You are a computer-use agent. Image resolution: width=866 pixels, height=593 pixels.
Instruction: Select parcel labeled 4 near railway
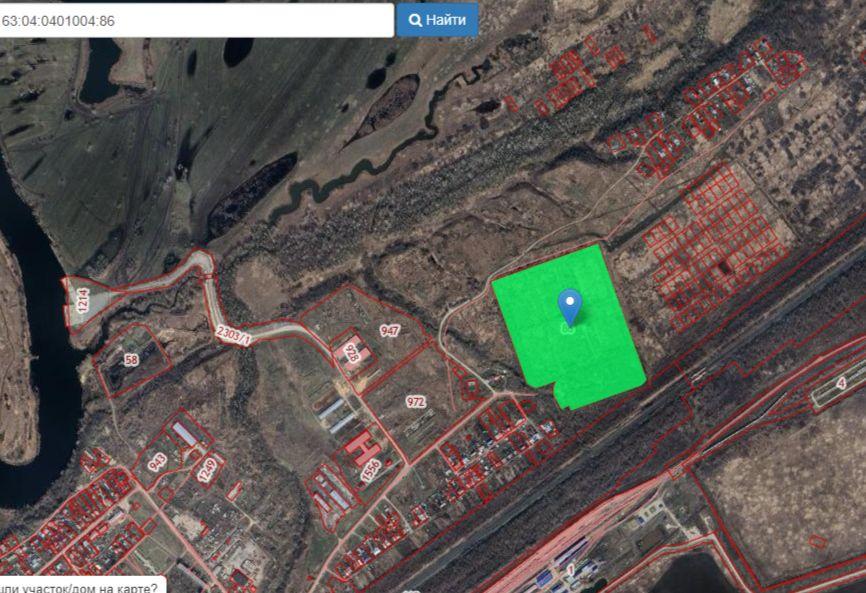point(841,383)
